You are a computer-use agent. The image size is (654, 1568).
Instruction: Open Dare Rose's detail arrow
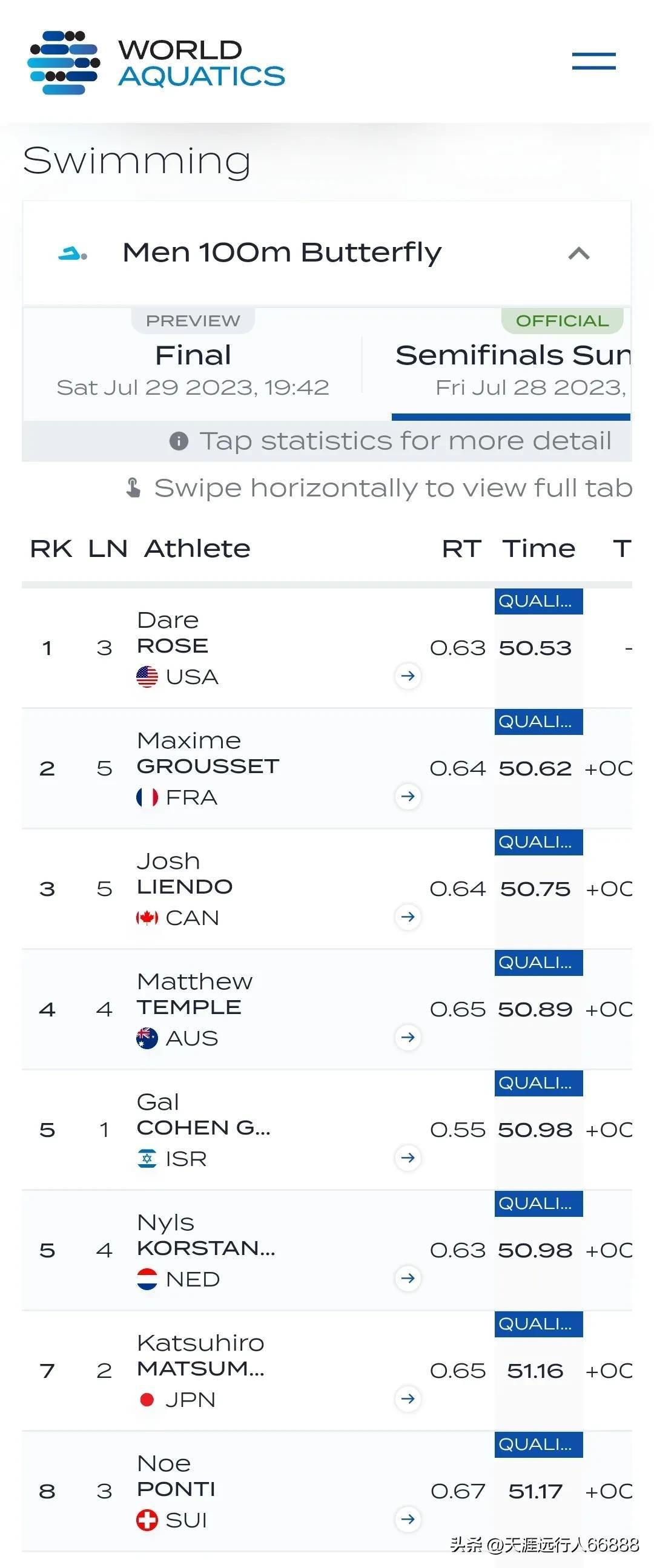coord(408,676)
